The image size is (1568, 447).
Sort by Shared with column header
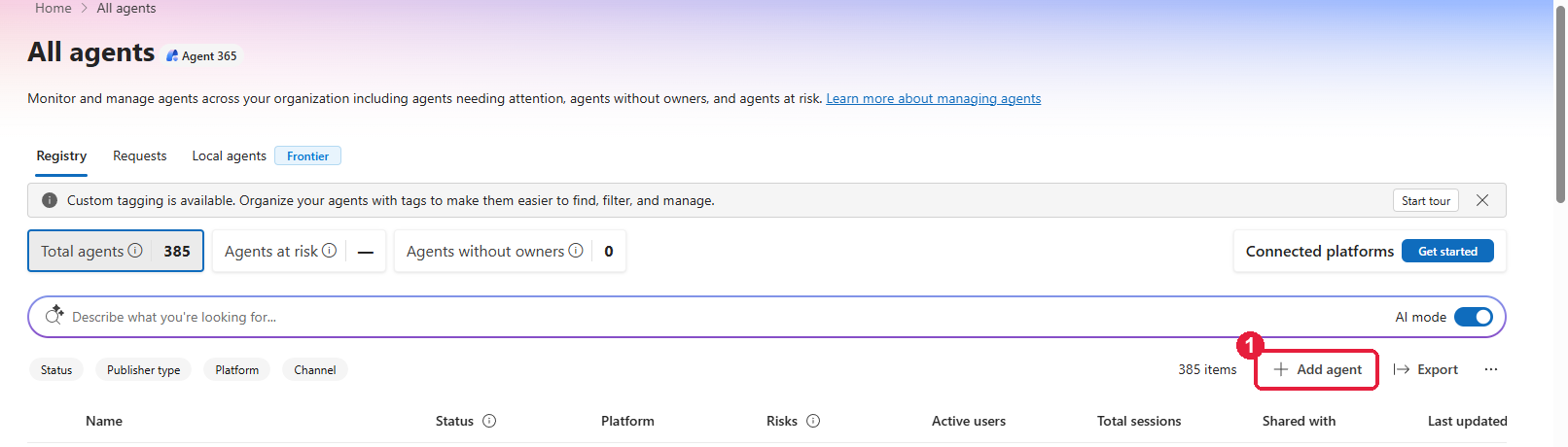(1299, 421)
